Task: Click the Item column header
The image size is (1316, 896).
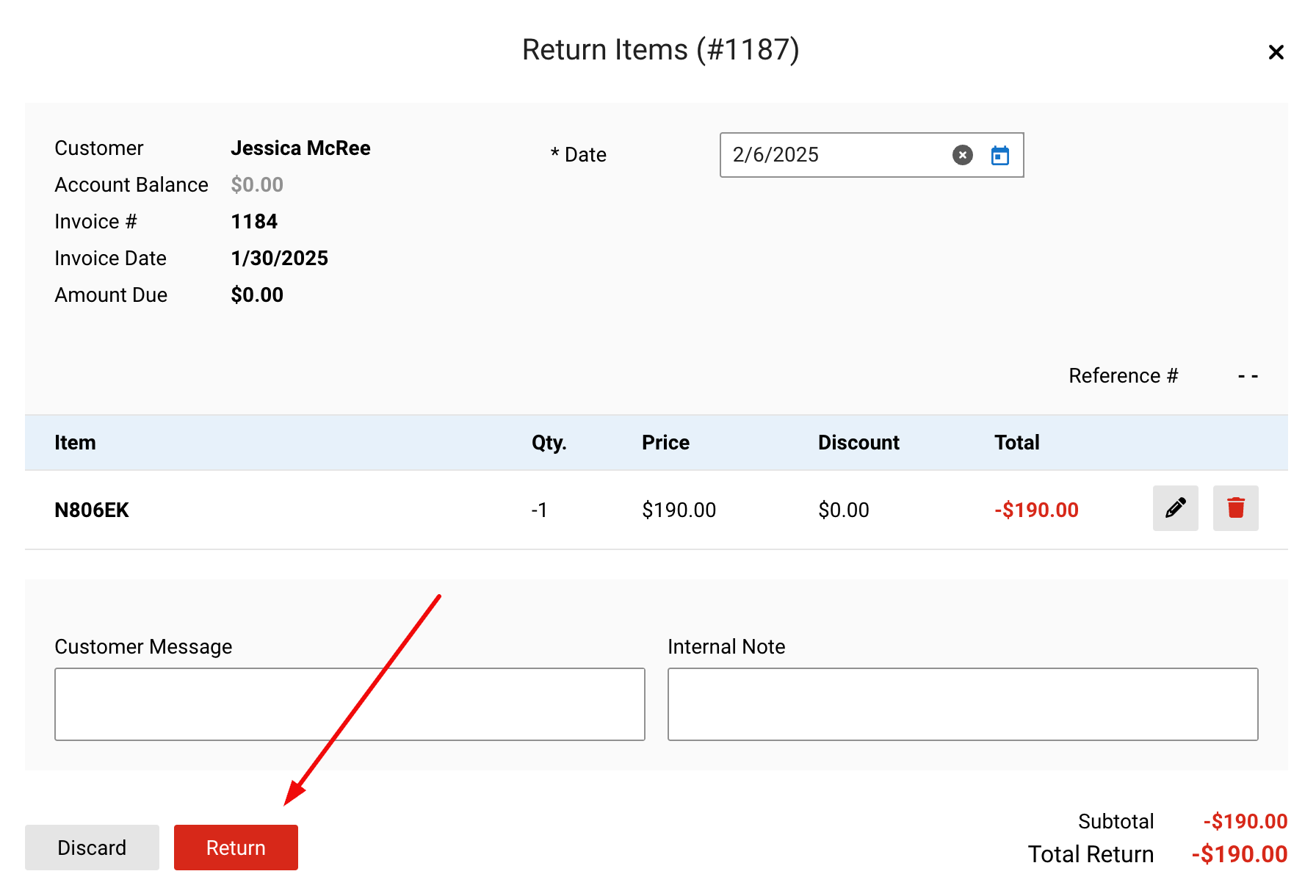Action: 75,443
